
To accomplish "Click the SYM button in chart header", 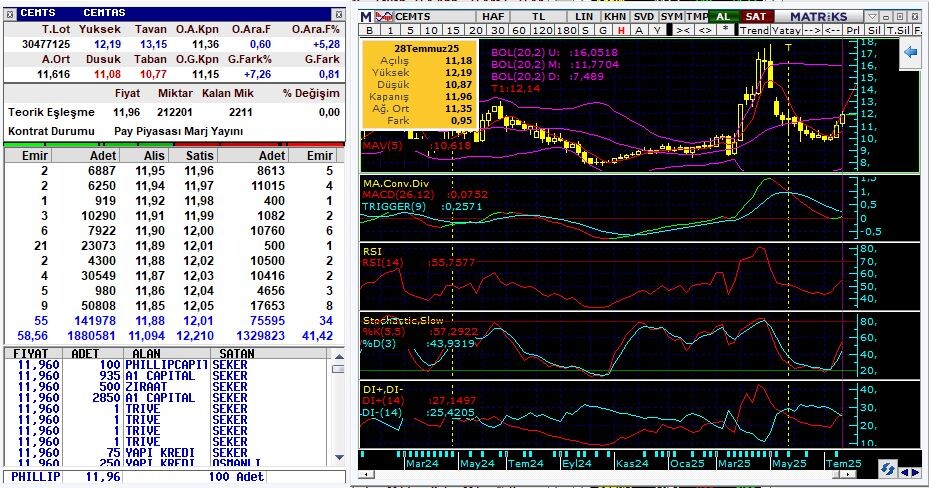I will click(x=671, y=17).
